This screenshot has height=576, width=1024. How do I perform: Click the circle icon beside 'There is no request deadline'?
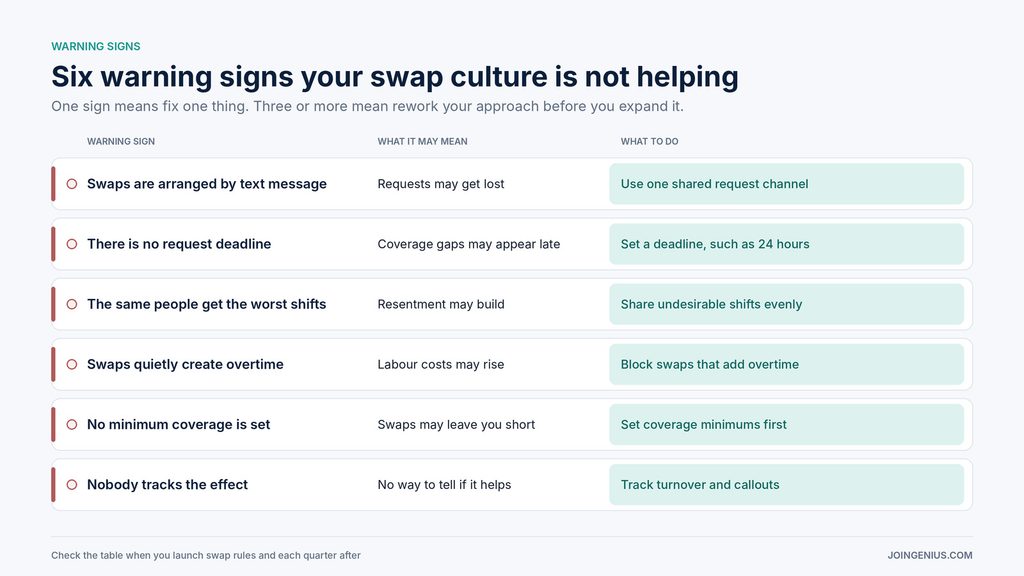72,244
